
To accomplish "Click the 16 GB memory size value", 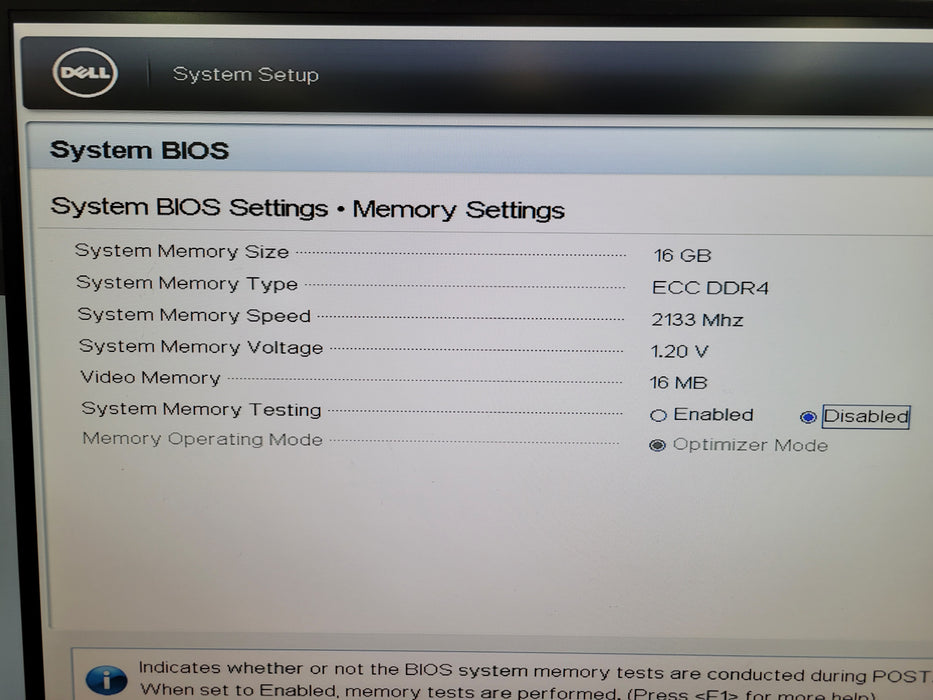I will pyautogui.click(x=682, y=256).
